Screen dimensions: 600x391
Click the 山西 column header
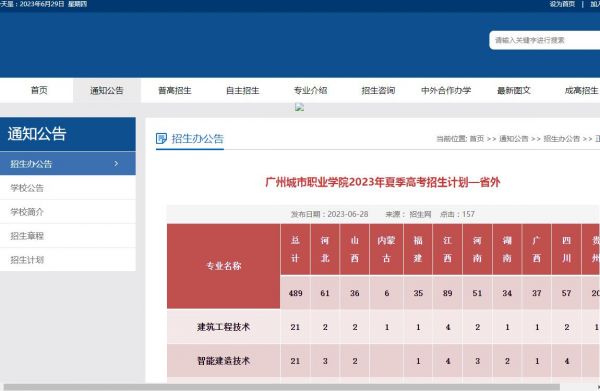(355, 249)
